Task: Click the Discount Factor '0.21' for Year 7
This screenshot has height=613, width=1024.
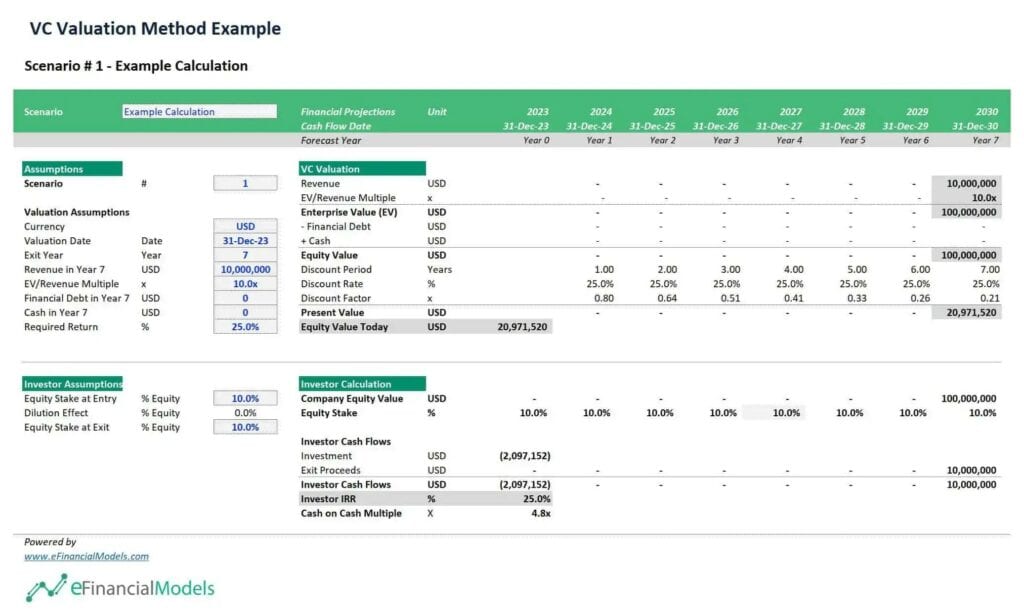Action: click(989, 298)
